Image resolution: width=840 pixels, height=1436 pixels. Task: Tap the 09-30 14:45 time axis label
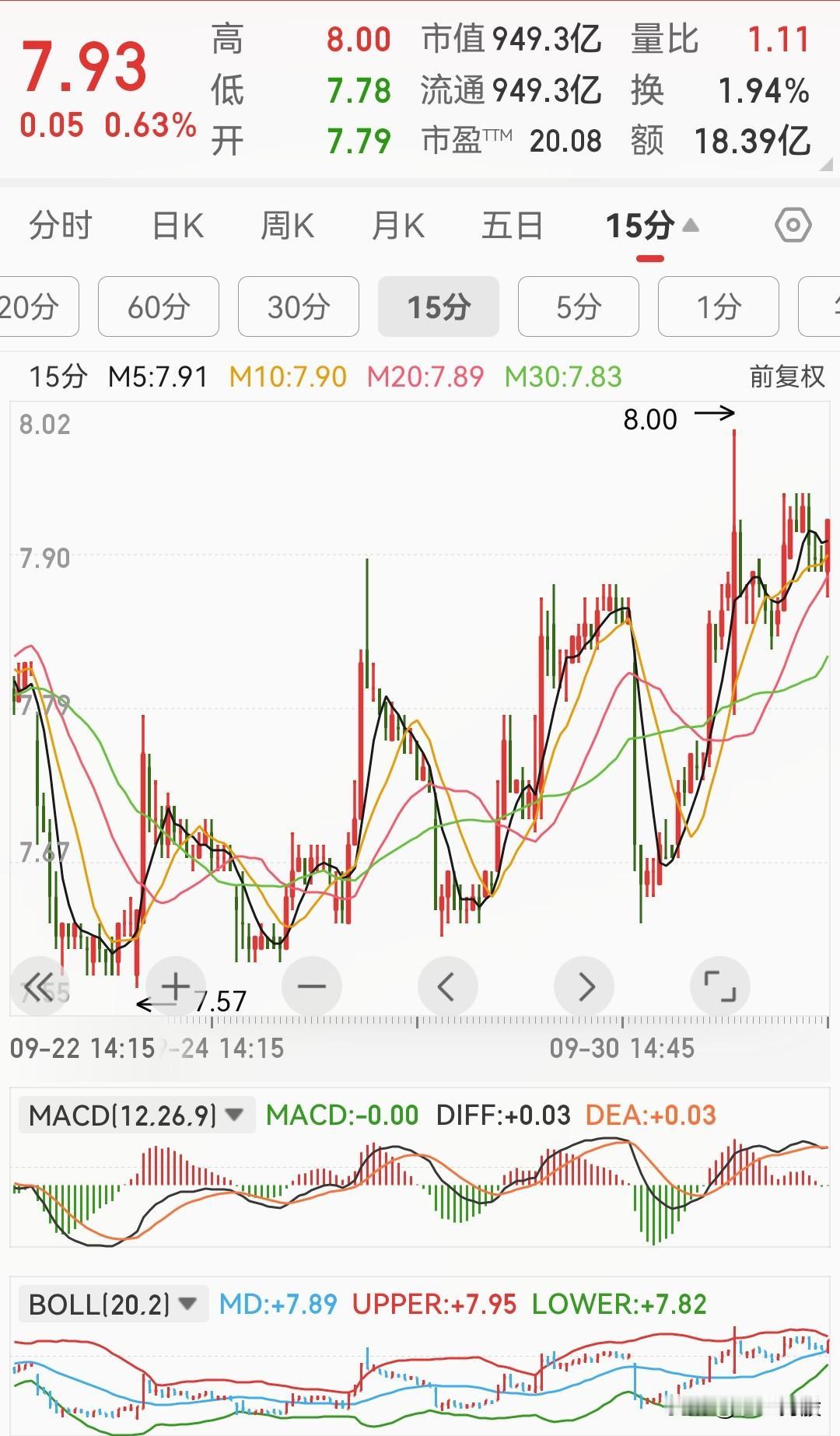click(x=621, y=1048)
